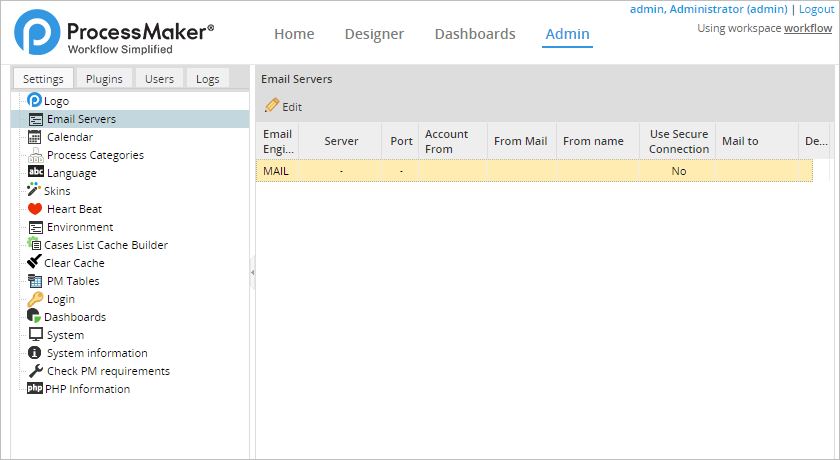Click the System information icon
The height and width of the screenshot is (460, 840).
click(x=35, y=353)
